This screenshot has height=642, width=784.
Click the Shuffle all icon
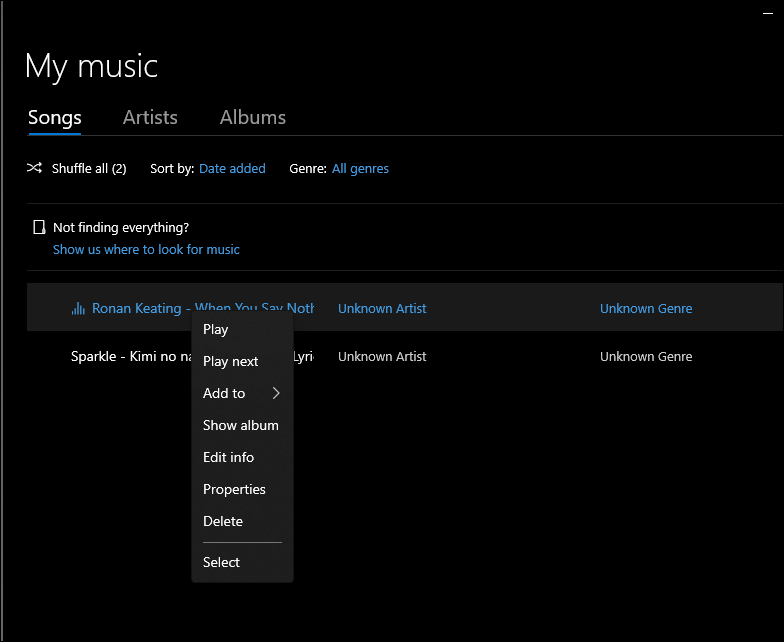(34, 168)
